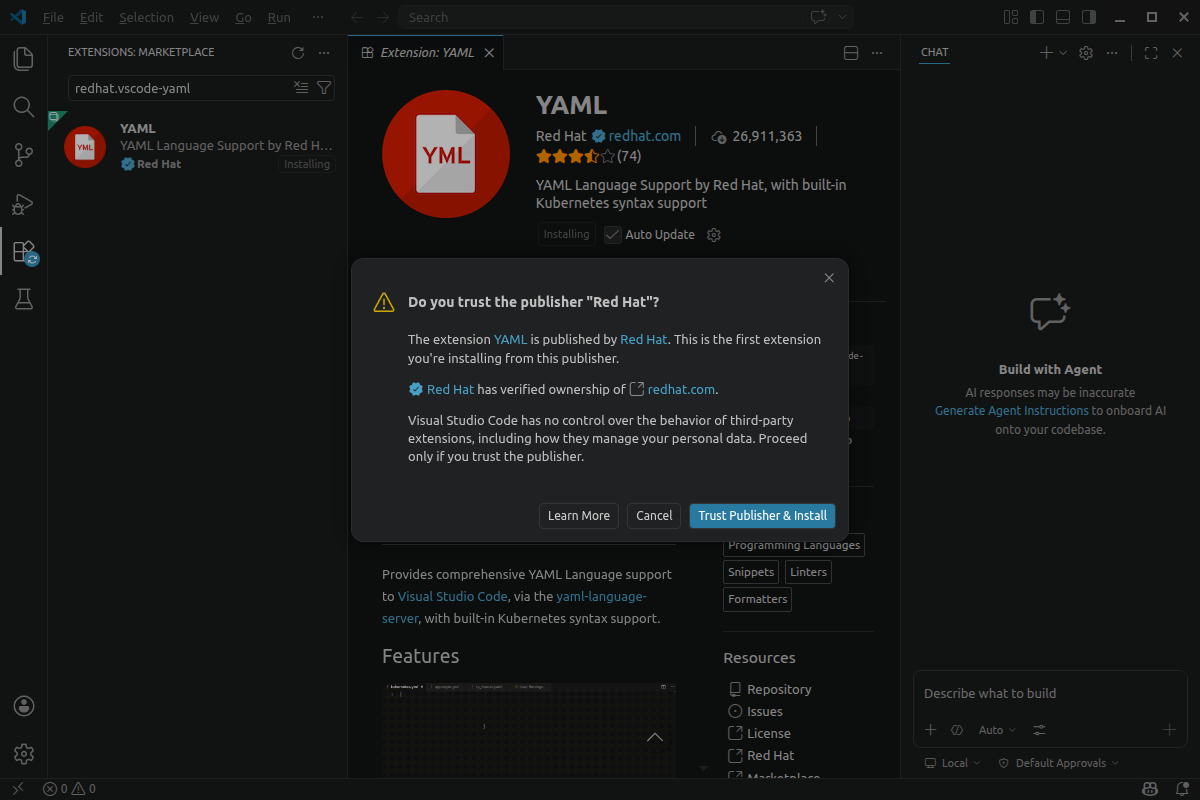Open editor more actions ellipsis

point(877,53)
